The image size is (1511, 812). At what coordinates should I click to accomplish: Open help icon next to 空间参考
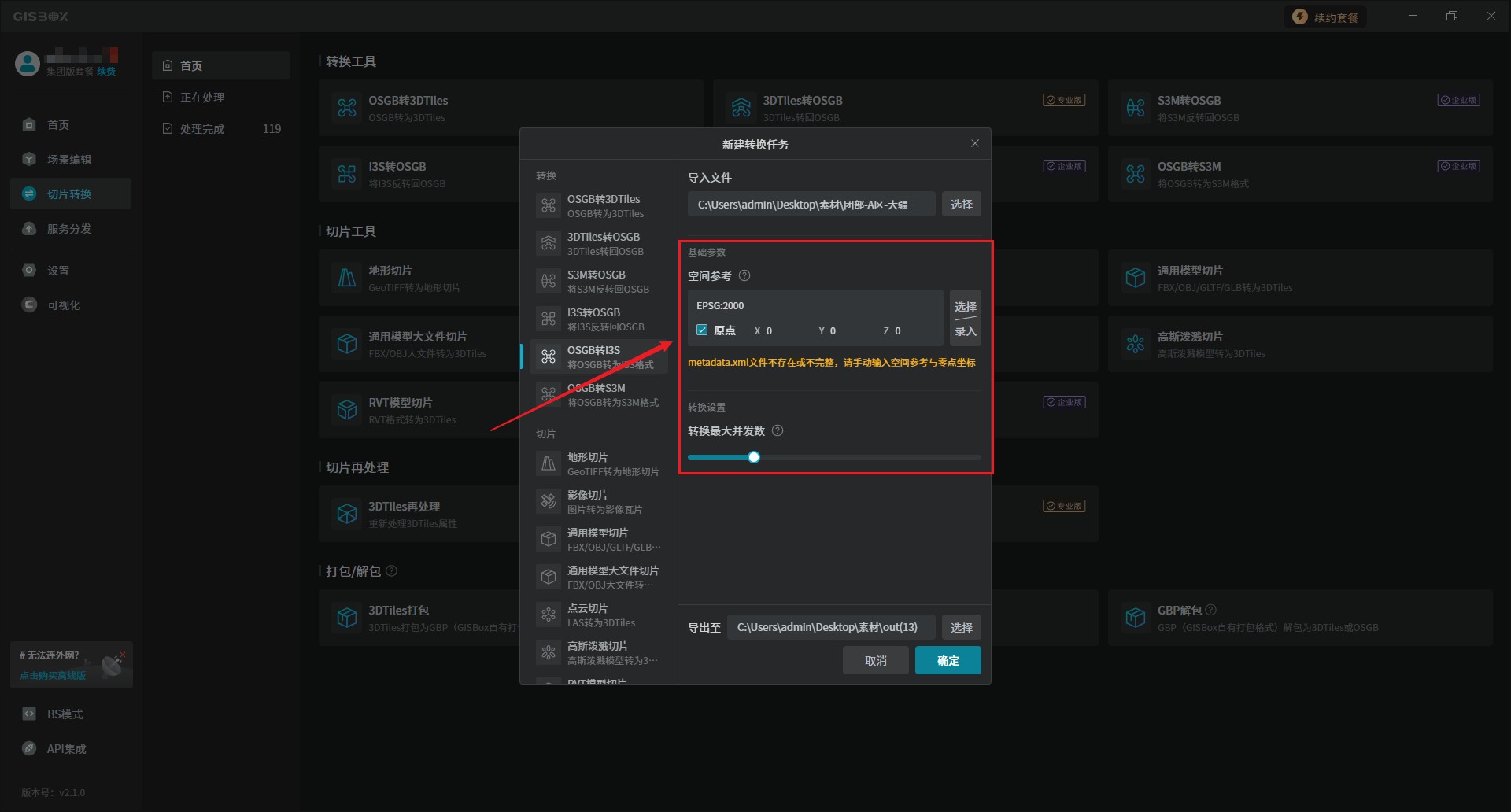[x=744, y=276]
